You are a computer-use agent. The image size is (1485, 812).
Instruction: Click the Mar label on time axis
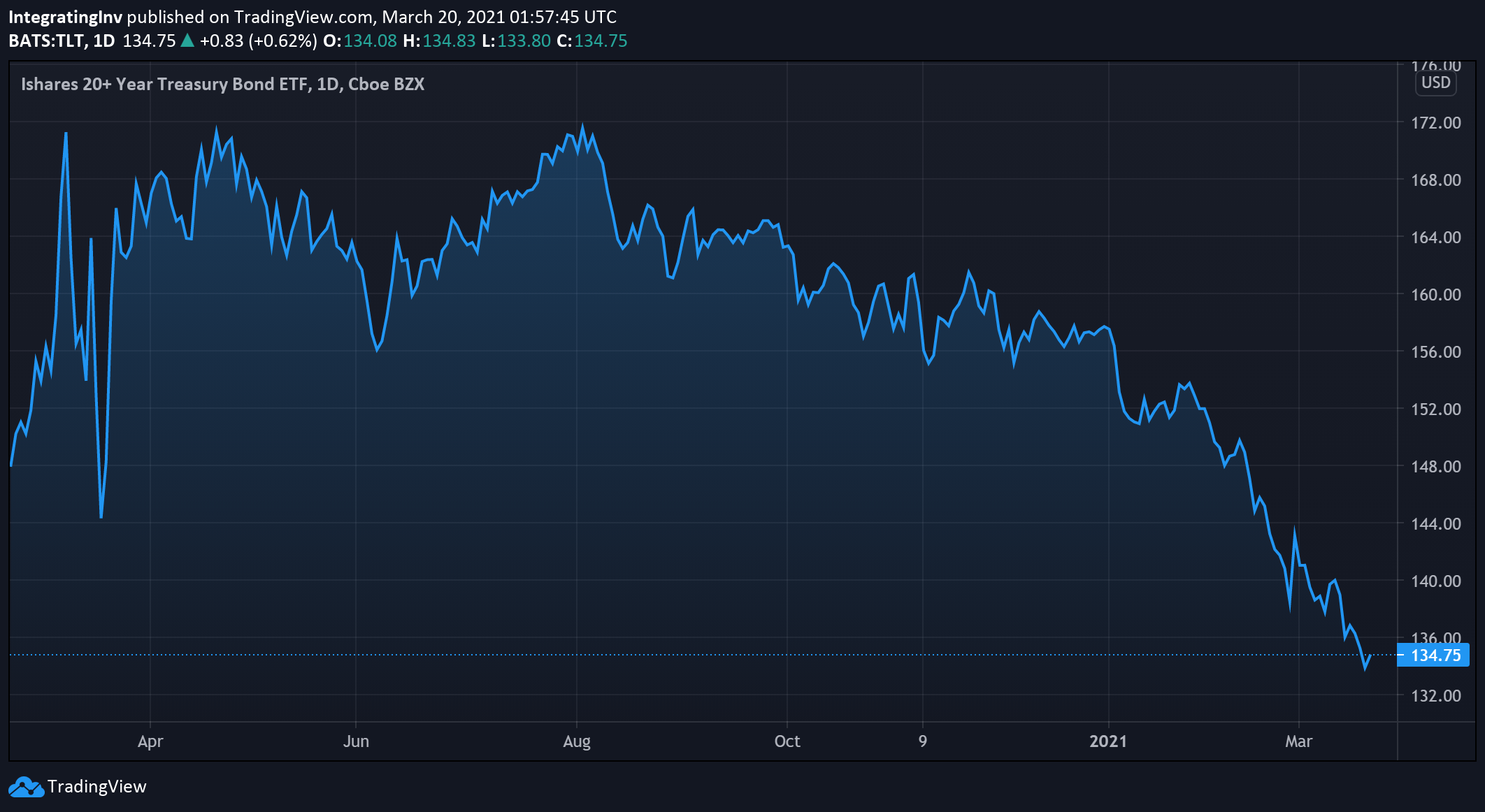pyautogui.click(x=1298, y=741)
